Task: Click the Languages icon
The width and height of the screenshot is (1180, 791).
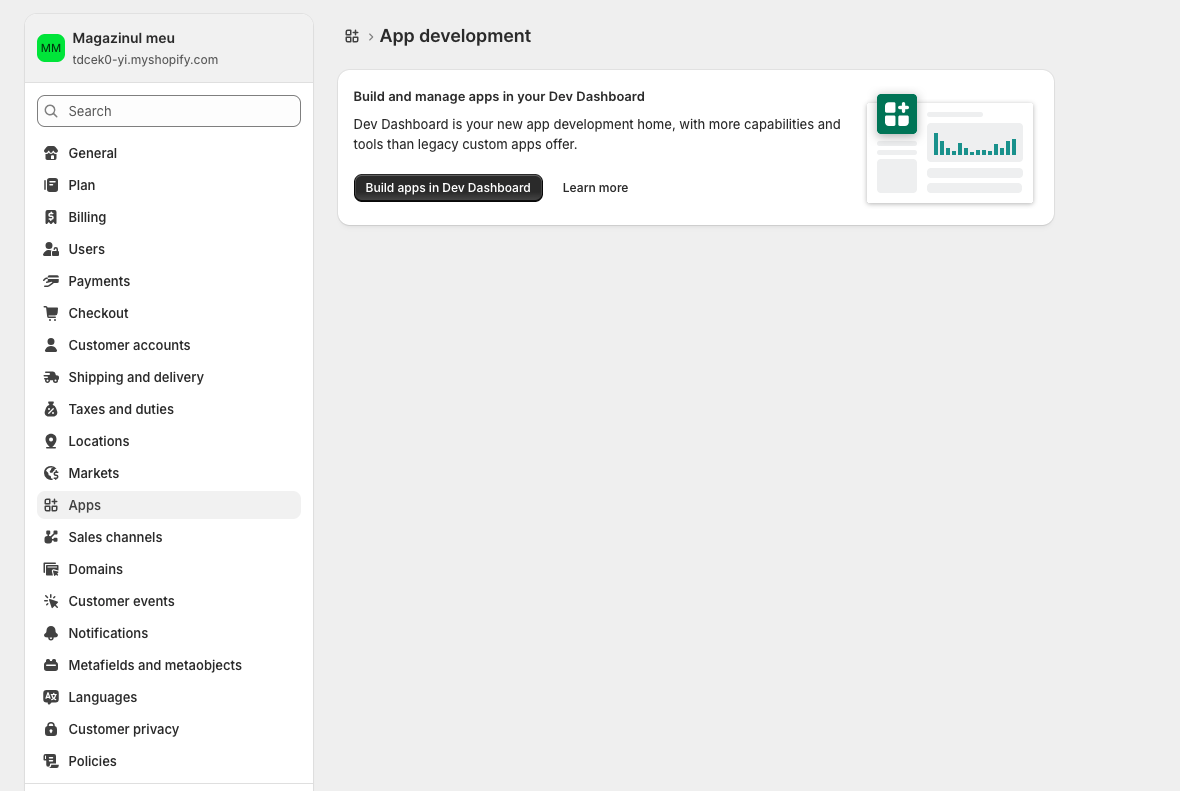Action: [51, 697]
